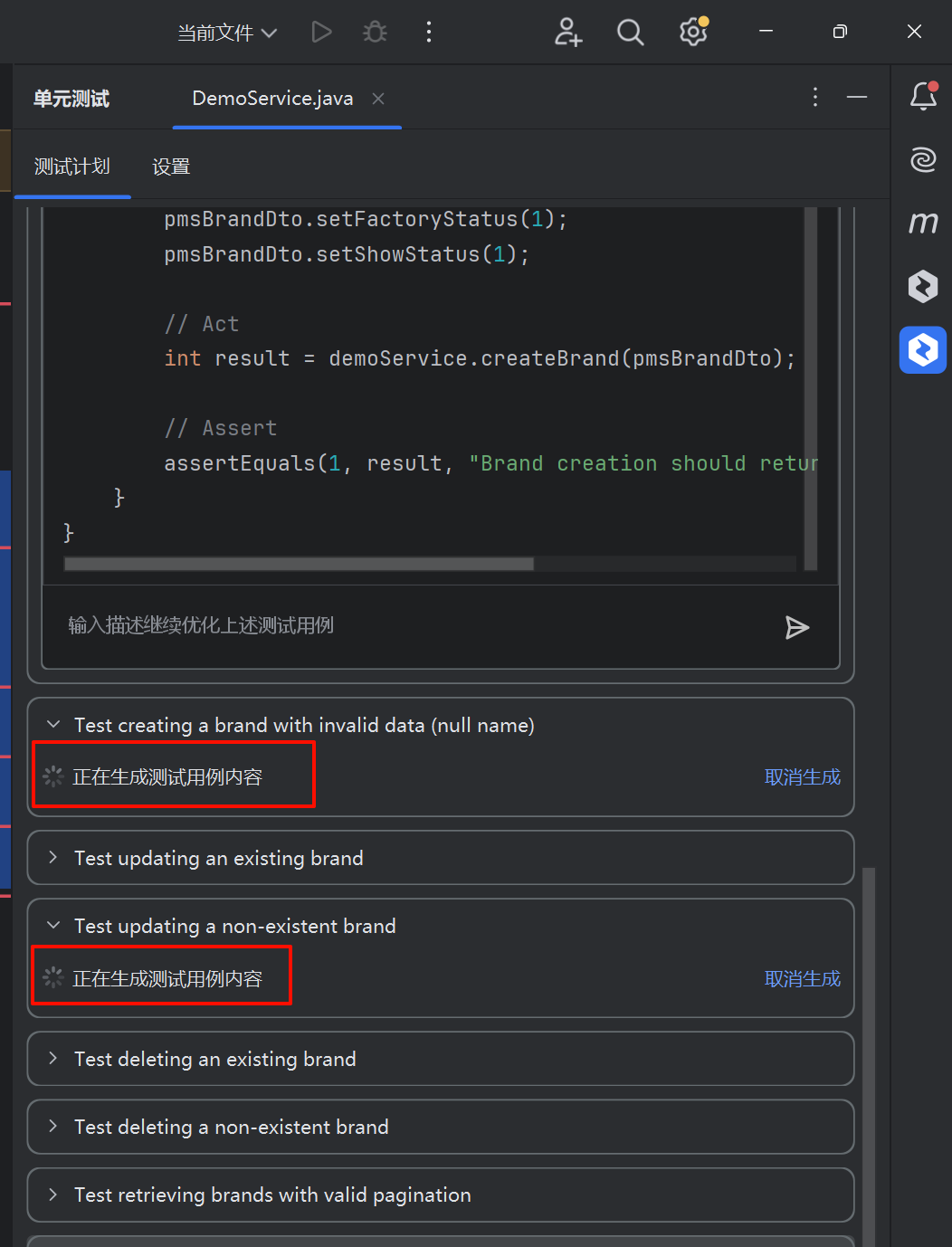Open the 当前文件 run configuration dropdown
Image resolution: width=952 pixels, height=1247 pixels.
coord(227,33)
